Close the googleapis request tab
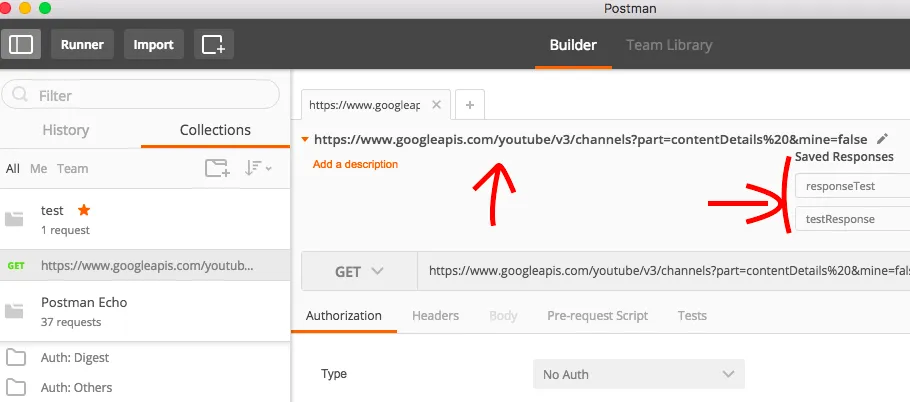910x402 pixels. 436,105
